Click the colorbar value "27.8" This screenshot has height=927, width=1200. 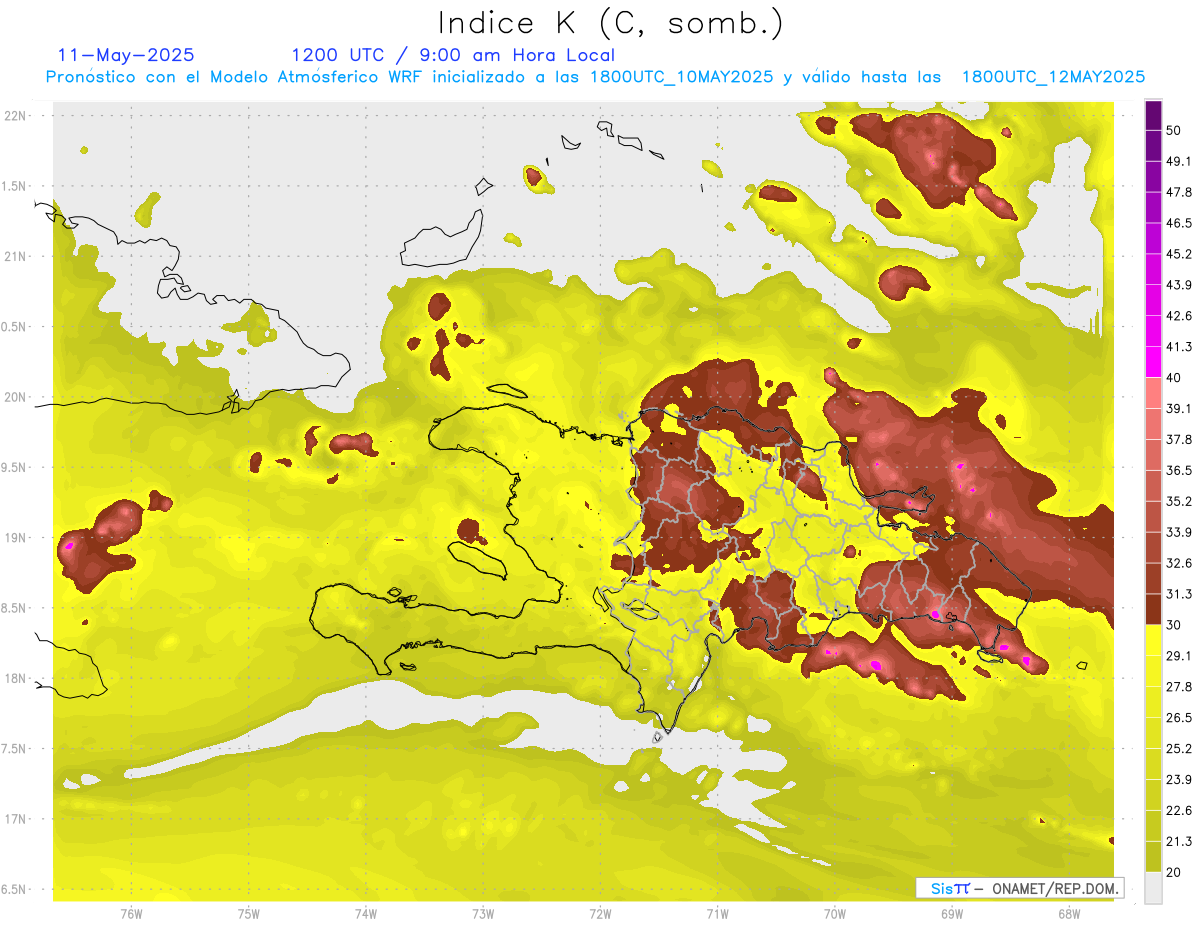pyautogui.click(x=1179, y=687)
